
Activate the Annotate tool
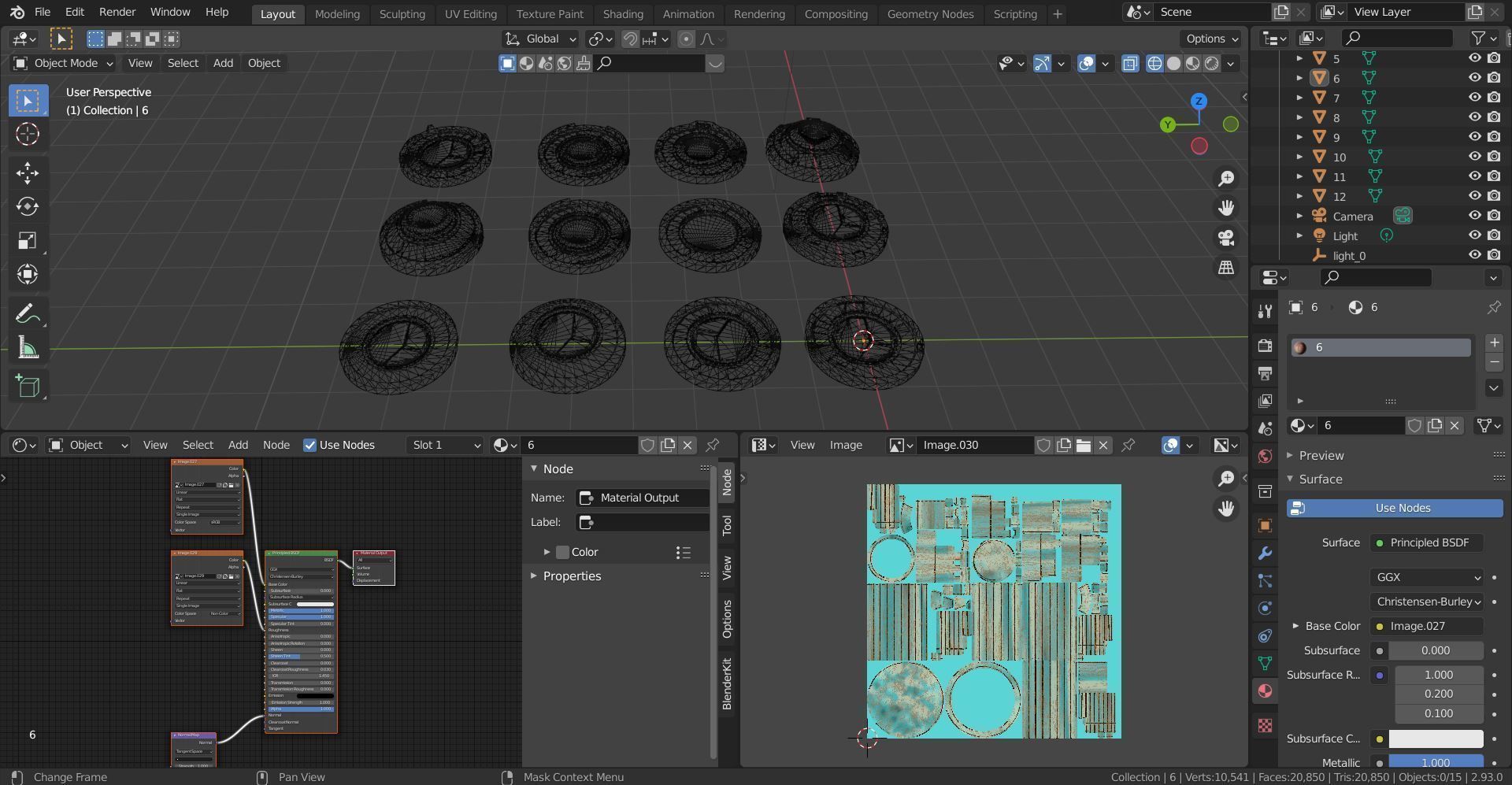tap(28, 314)
